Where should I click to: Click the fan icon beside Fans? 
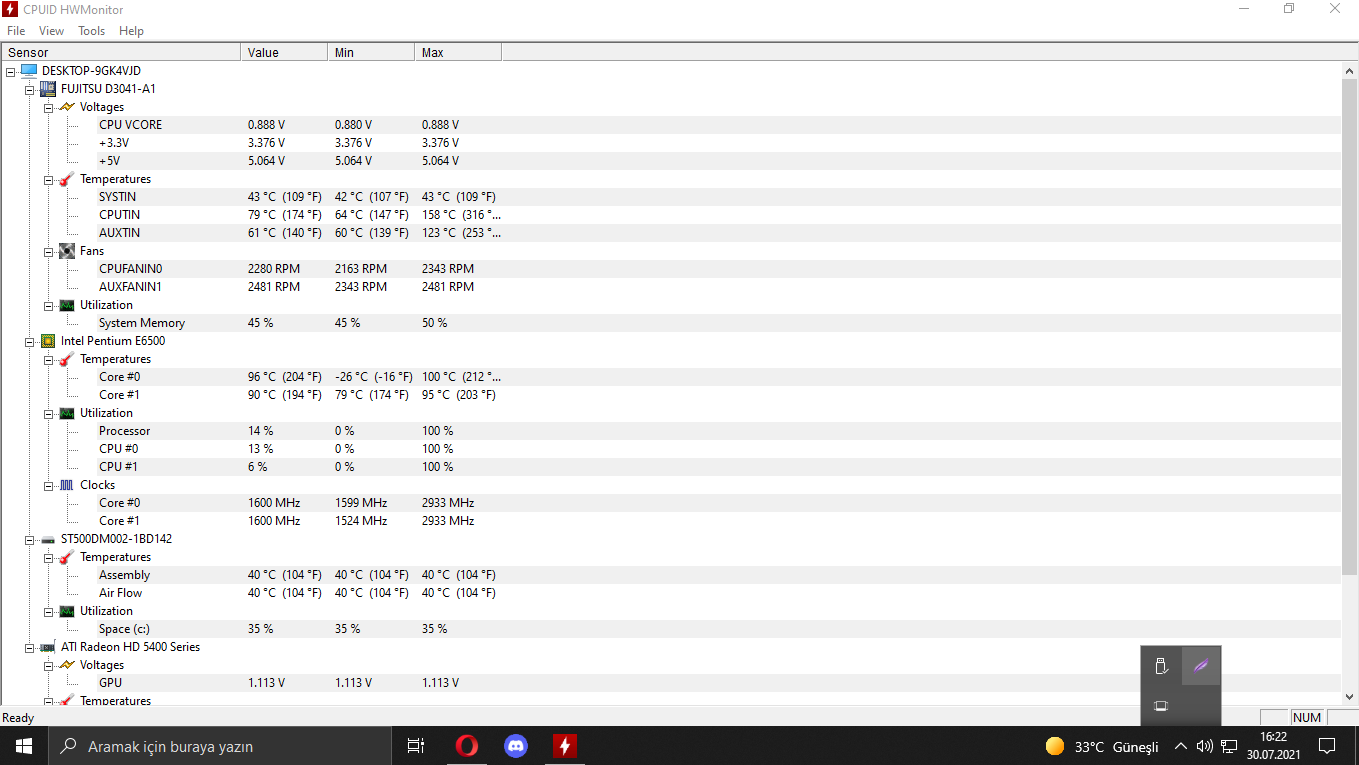pyautogui.click(x=66, y=251)
